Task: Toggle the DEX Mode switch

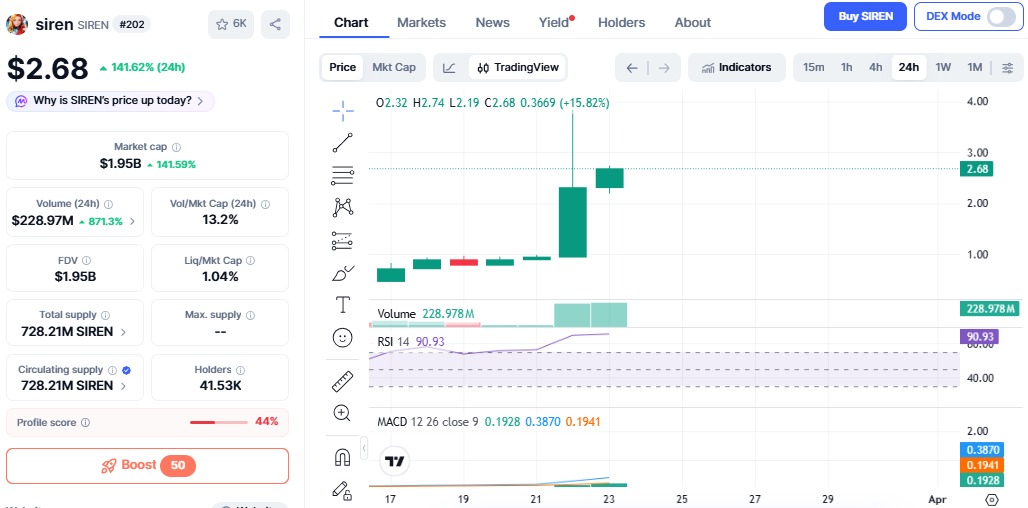Action: click(1000, 17)
